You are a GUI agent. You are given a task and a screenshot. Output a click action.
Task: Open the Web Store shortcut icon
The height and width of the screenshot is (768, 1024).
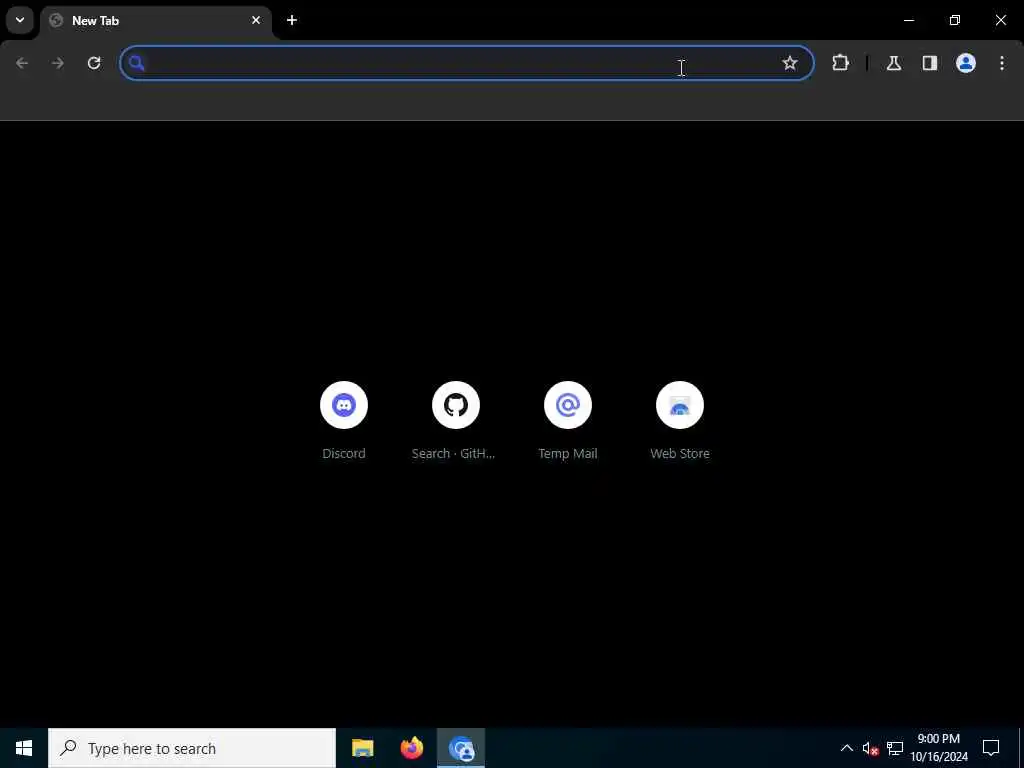point(680,405)
